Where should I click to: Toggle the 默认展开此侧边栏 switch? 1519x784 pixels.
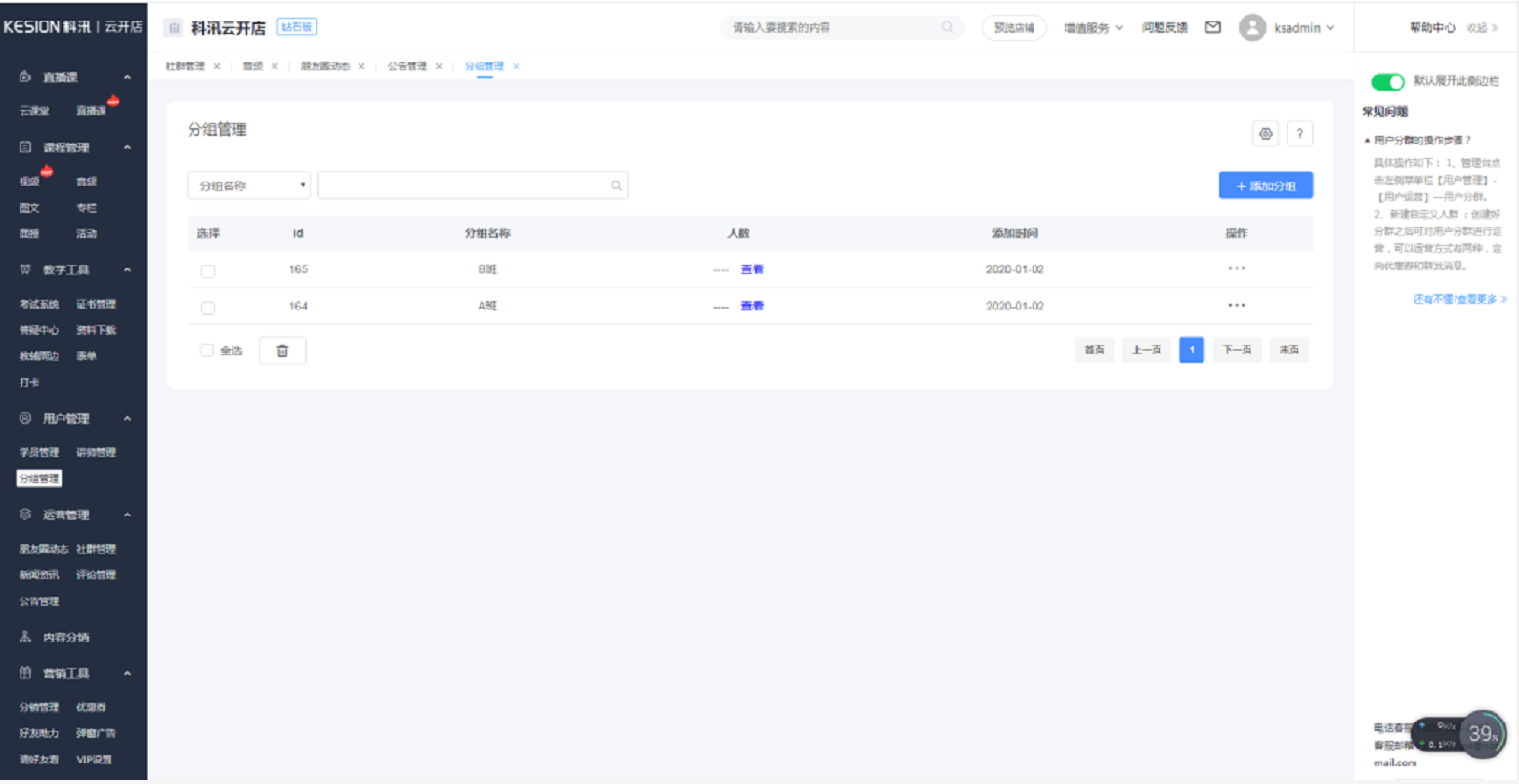[x=1387, y=82]
